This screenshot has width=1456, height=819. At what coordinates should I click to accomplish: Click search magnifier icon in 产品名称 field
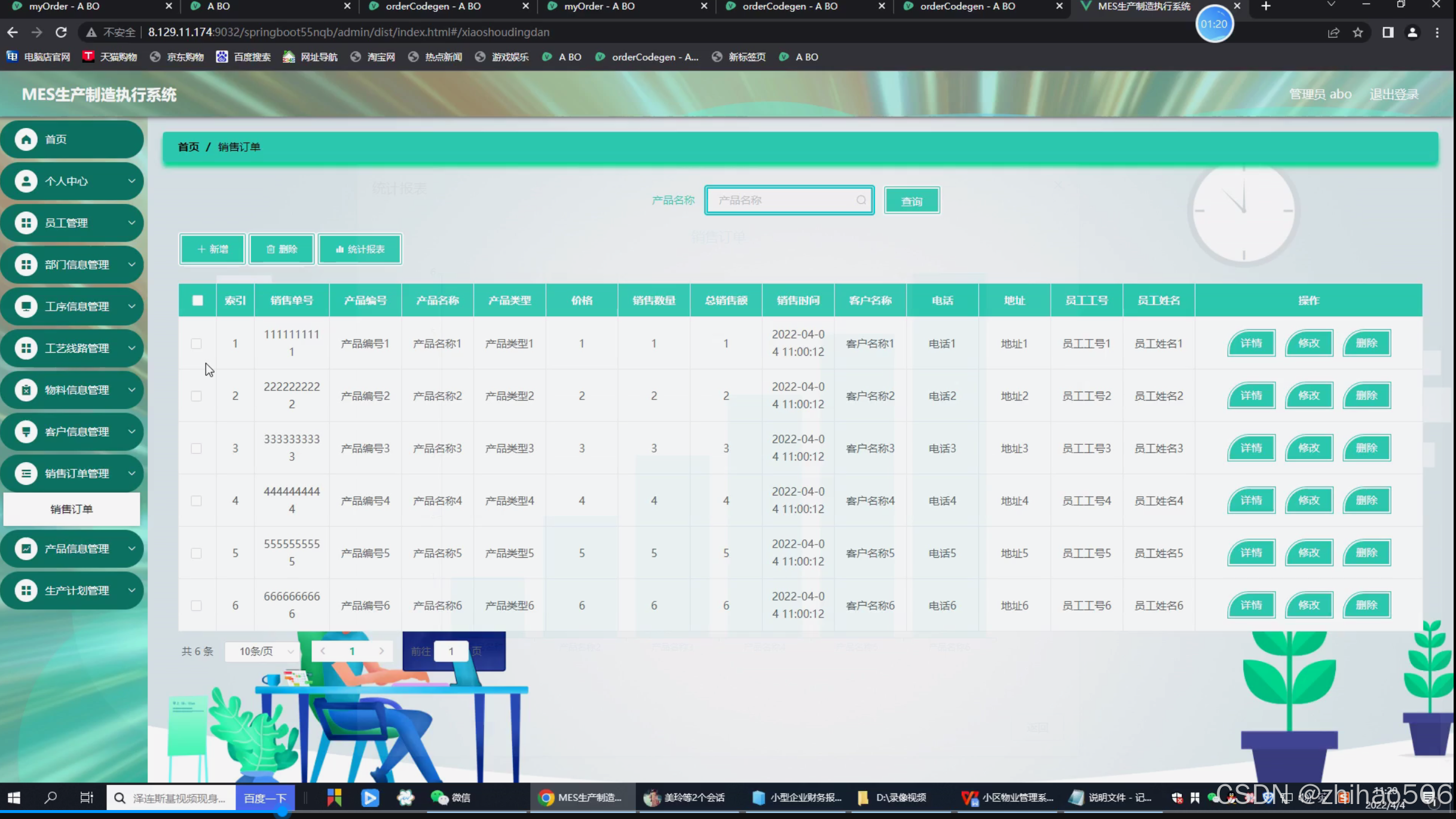point(861,200)
